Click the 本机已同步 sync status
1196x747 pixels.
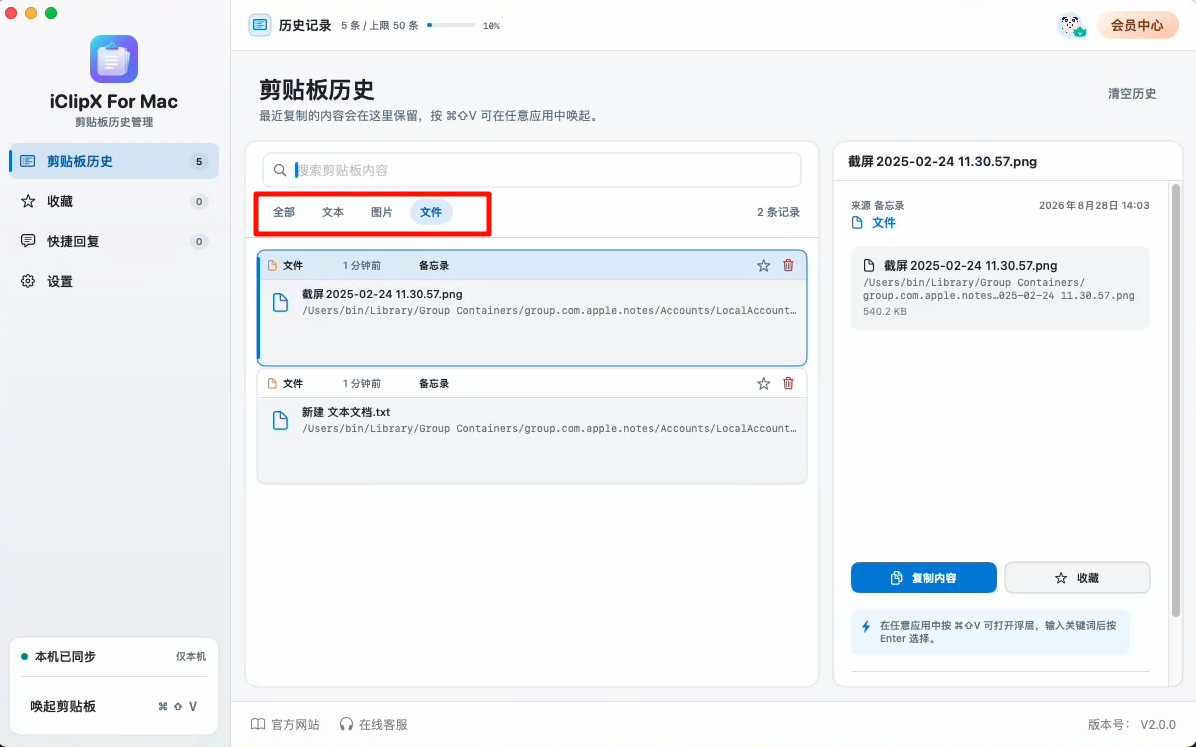58,656
